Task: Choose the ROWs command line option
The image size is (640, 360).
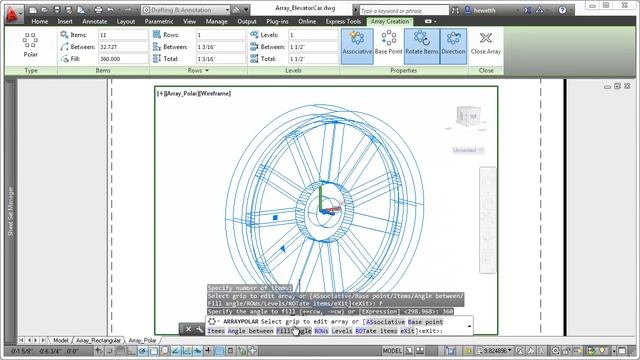Action: [x=321, y=331]
